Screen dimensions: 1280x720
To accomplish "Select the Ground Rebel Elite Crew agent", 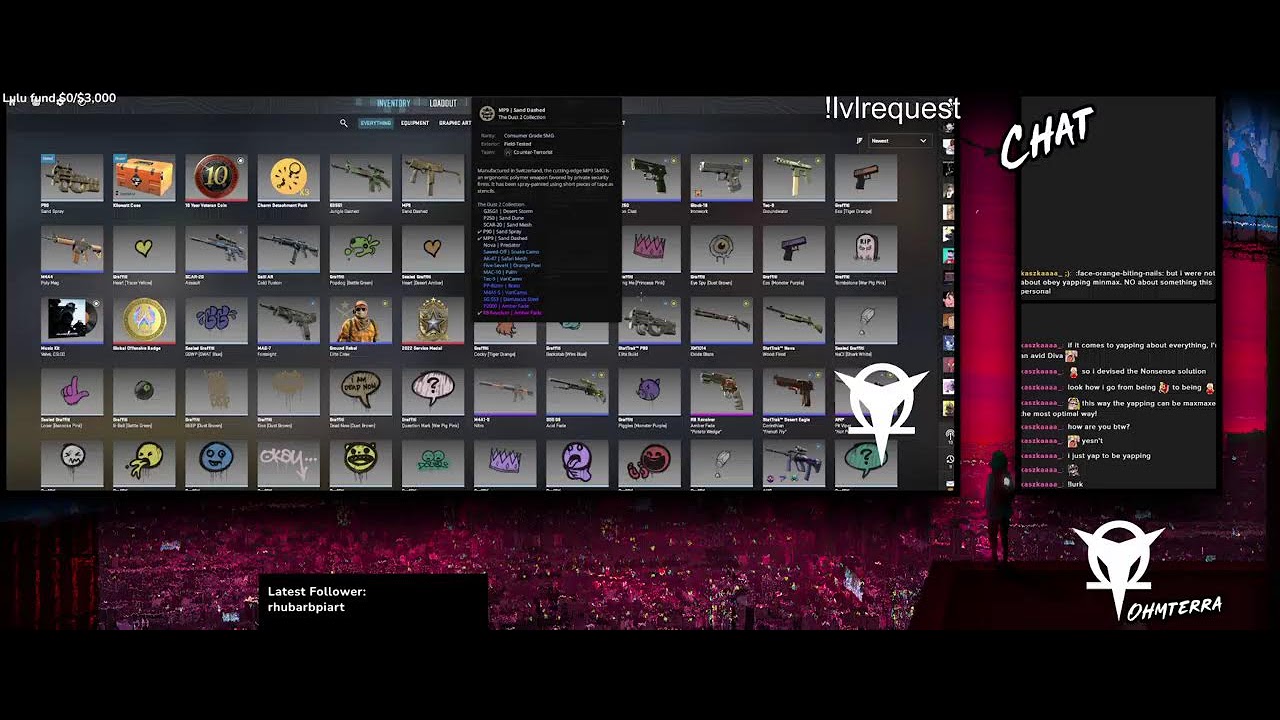I will 360,320.
